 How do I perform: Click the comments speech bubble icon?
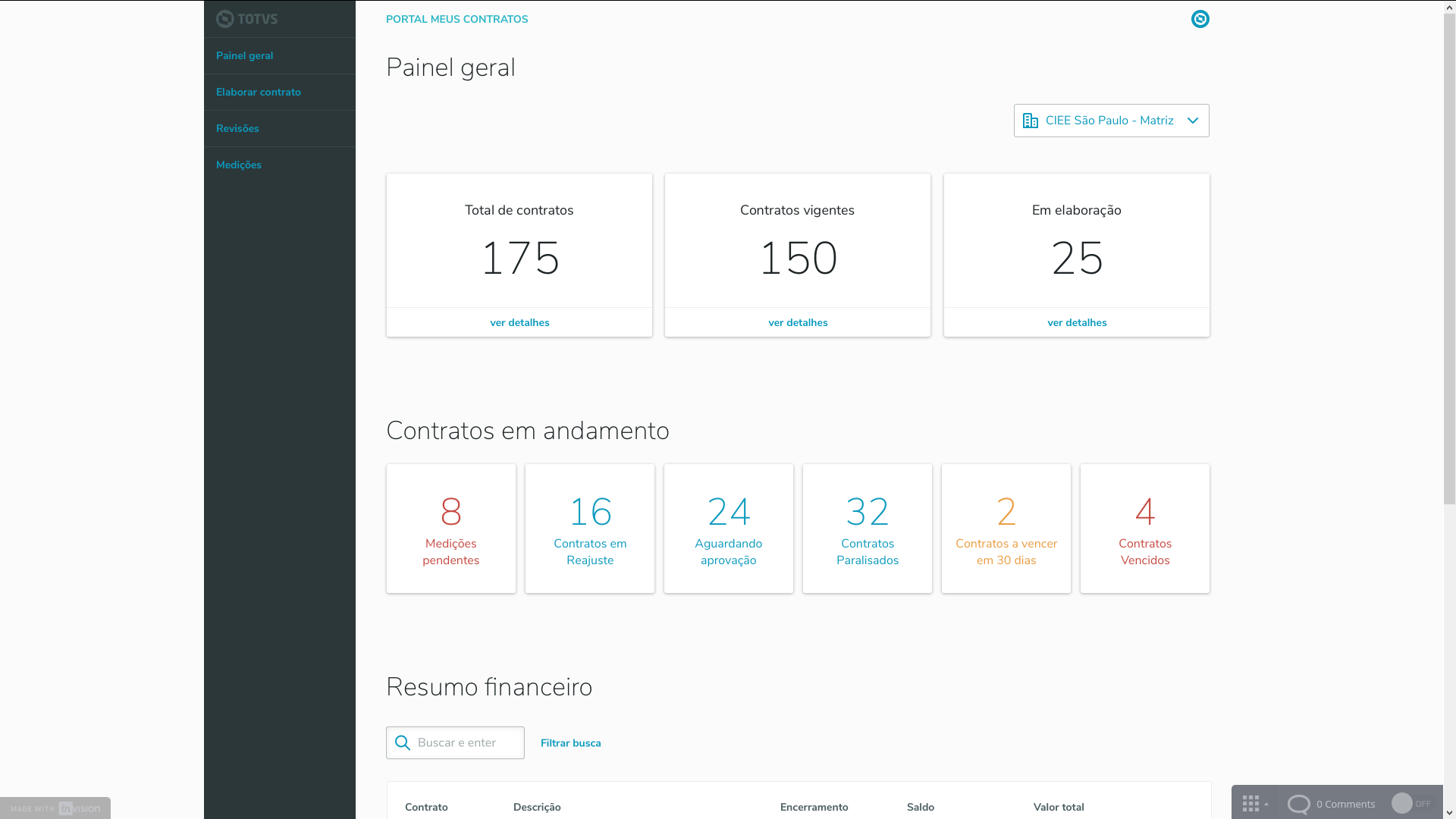(x=1298, y=804)
